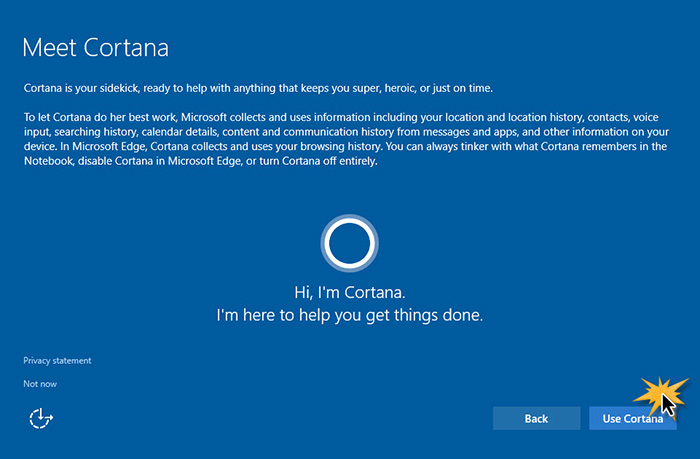Open the Ease of Access icon
The image size is (700, 459).
click(x=41, y=418)
